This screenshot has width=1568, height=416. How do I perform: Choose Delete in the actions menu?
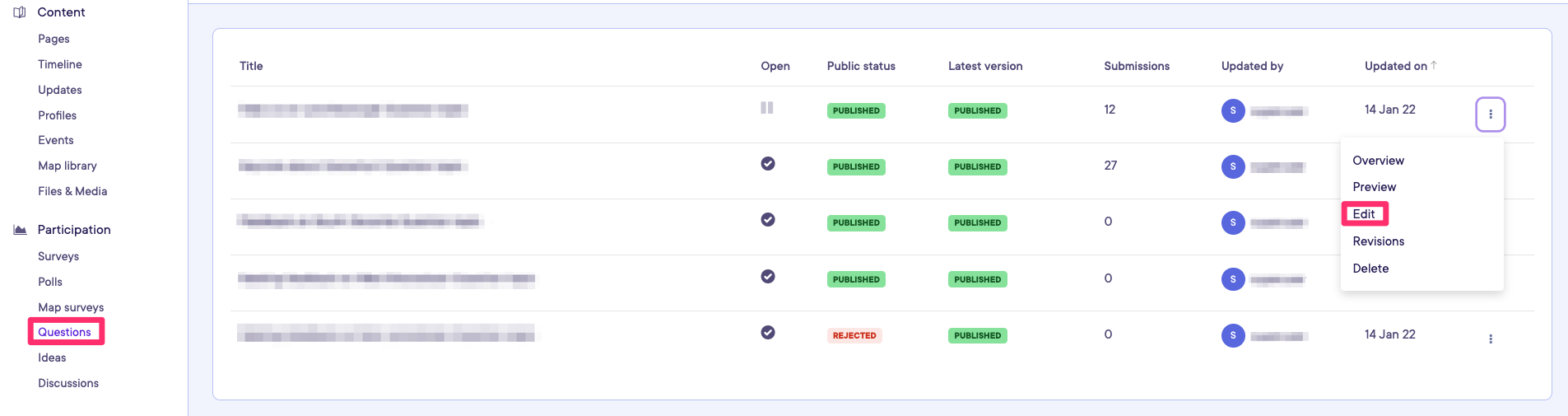point(1370,269)
